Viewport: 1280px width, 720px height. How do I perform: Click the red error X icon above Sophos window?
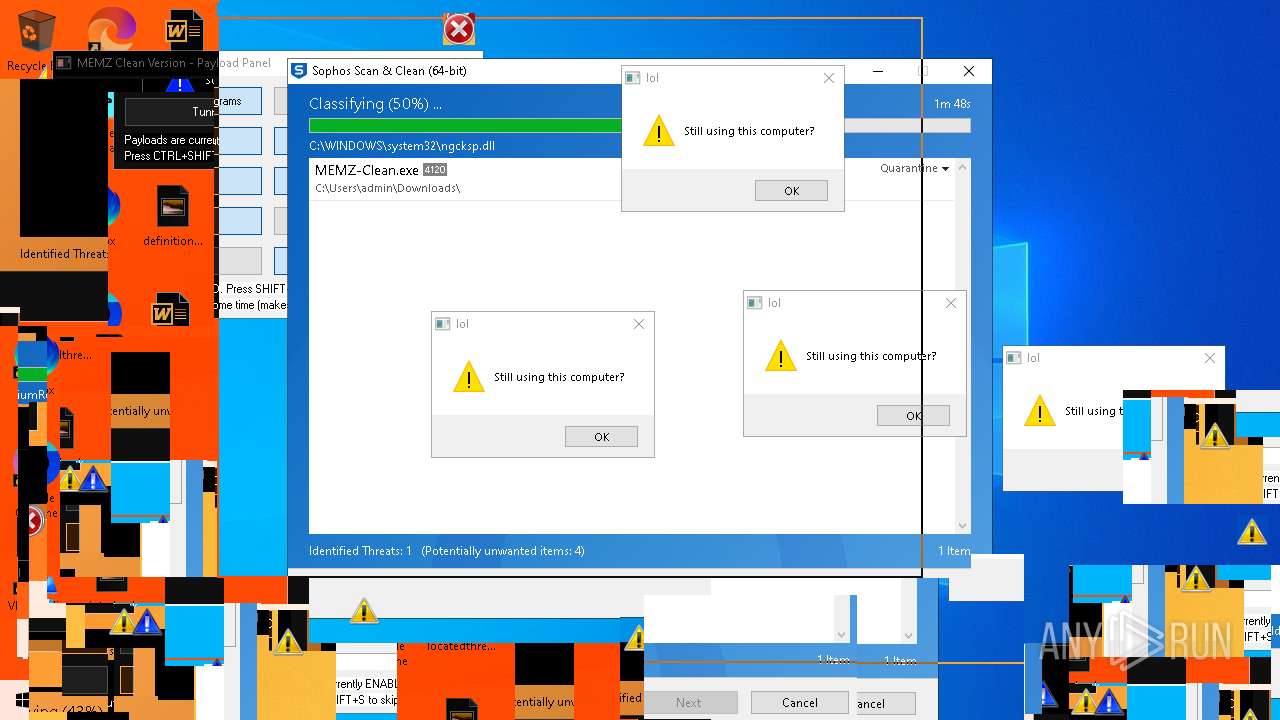point(459,29)
